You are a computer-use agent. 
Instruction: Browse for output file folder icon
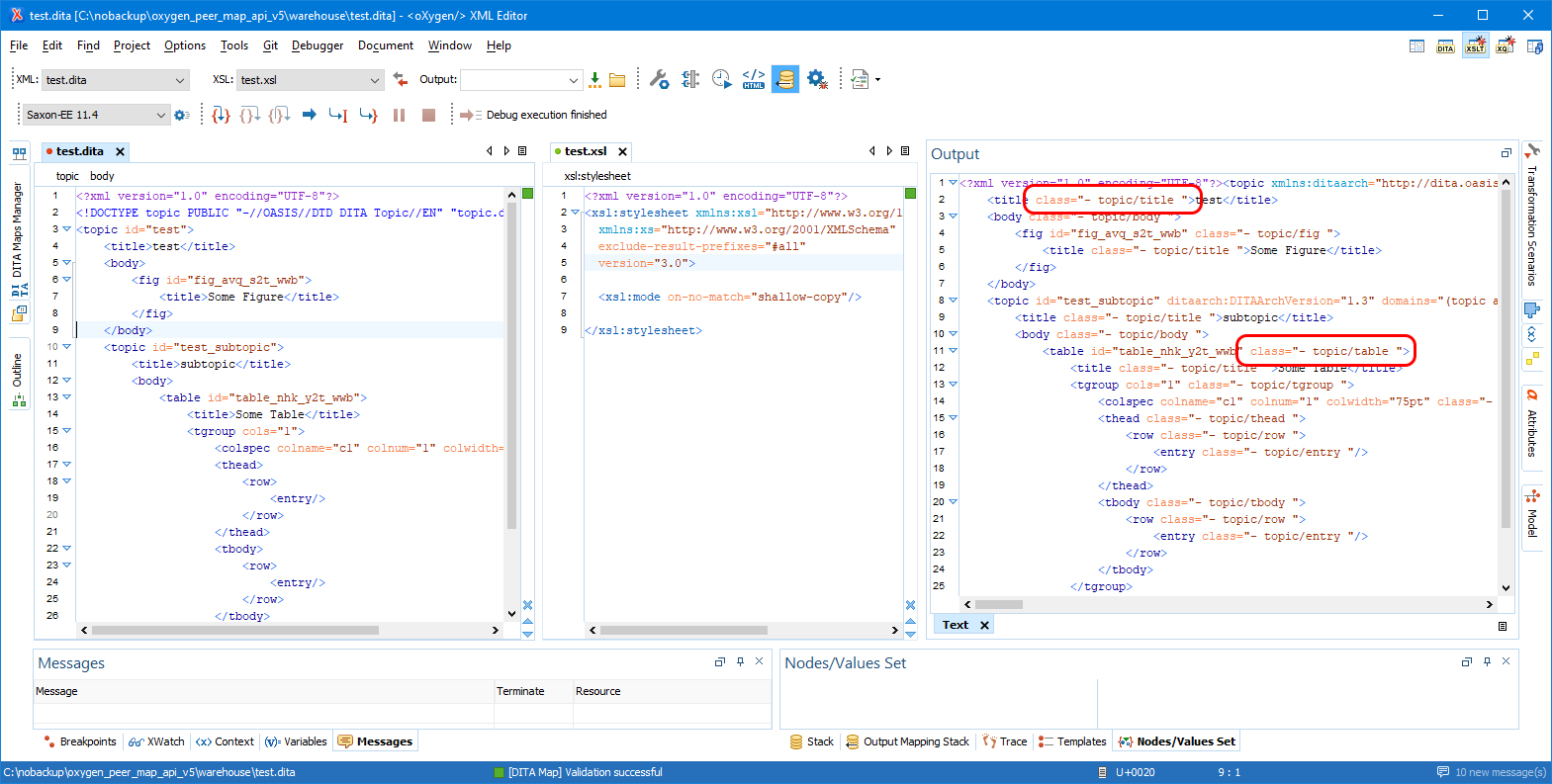click(x=617, y=79)
